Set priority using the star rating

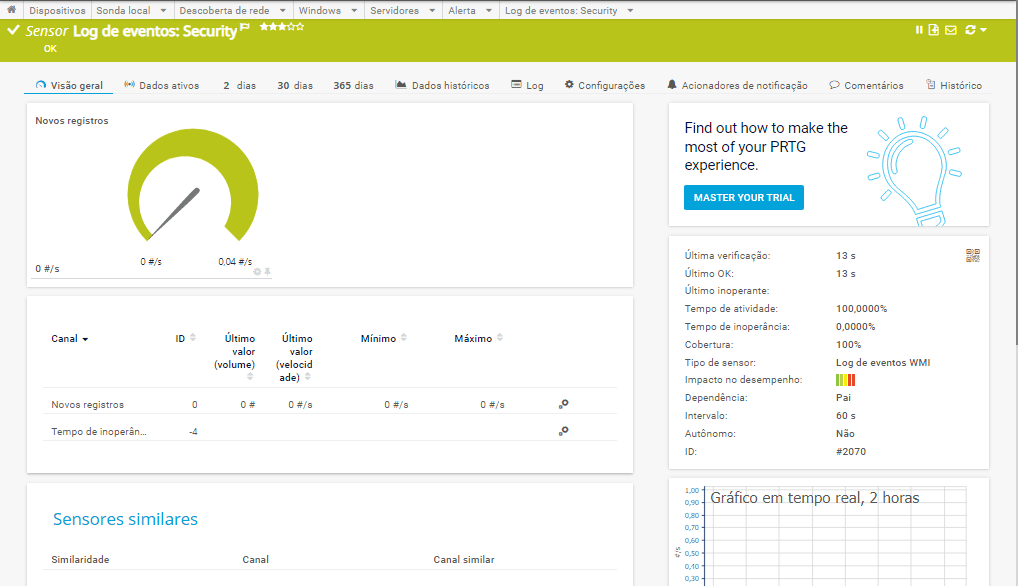tap(281, 27)
